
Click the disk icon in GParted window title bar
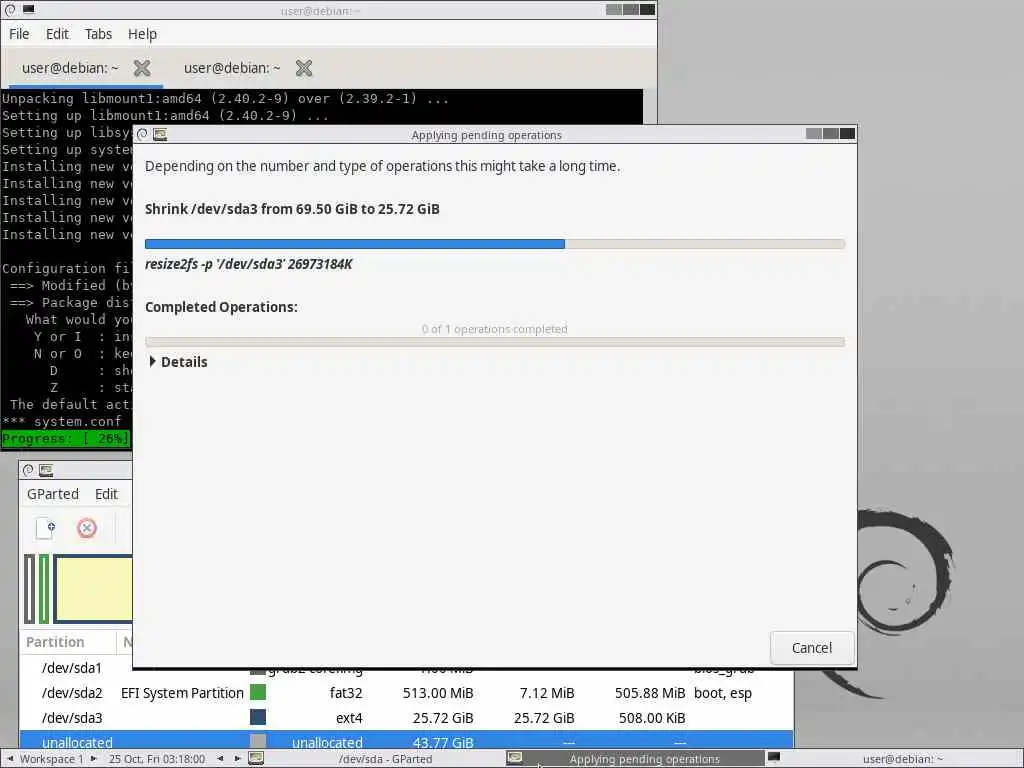46,470
